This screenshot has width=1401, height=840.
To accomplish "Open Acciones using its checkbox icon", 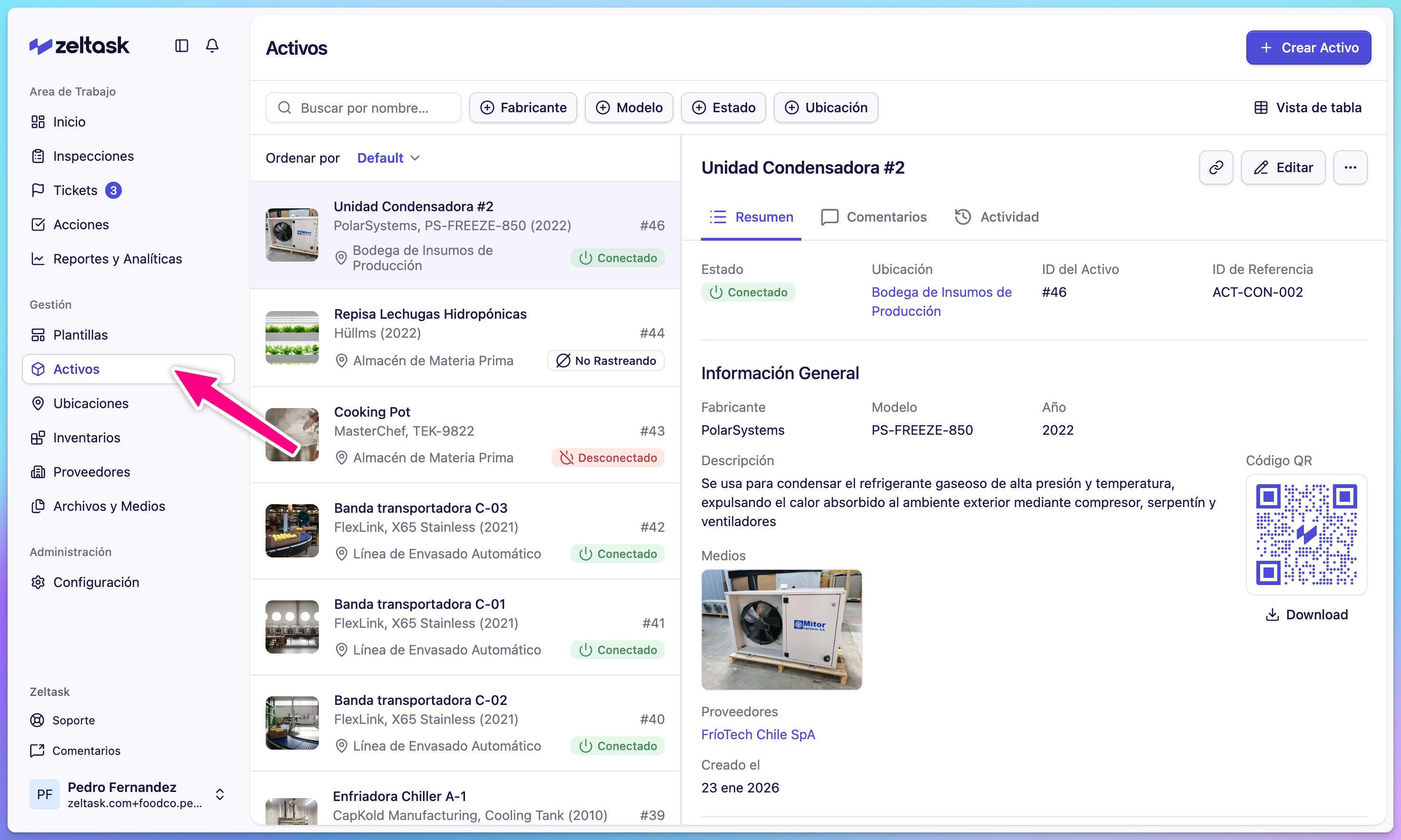I will coord(38,224).
